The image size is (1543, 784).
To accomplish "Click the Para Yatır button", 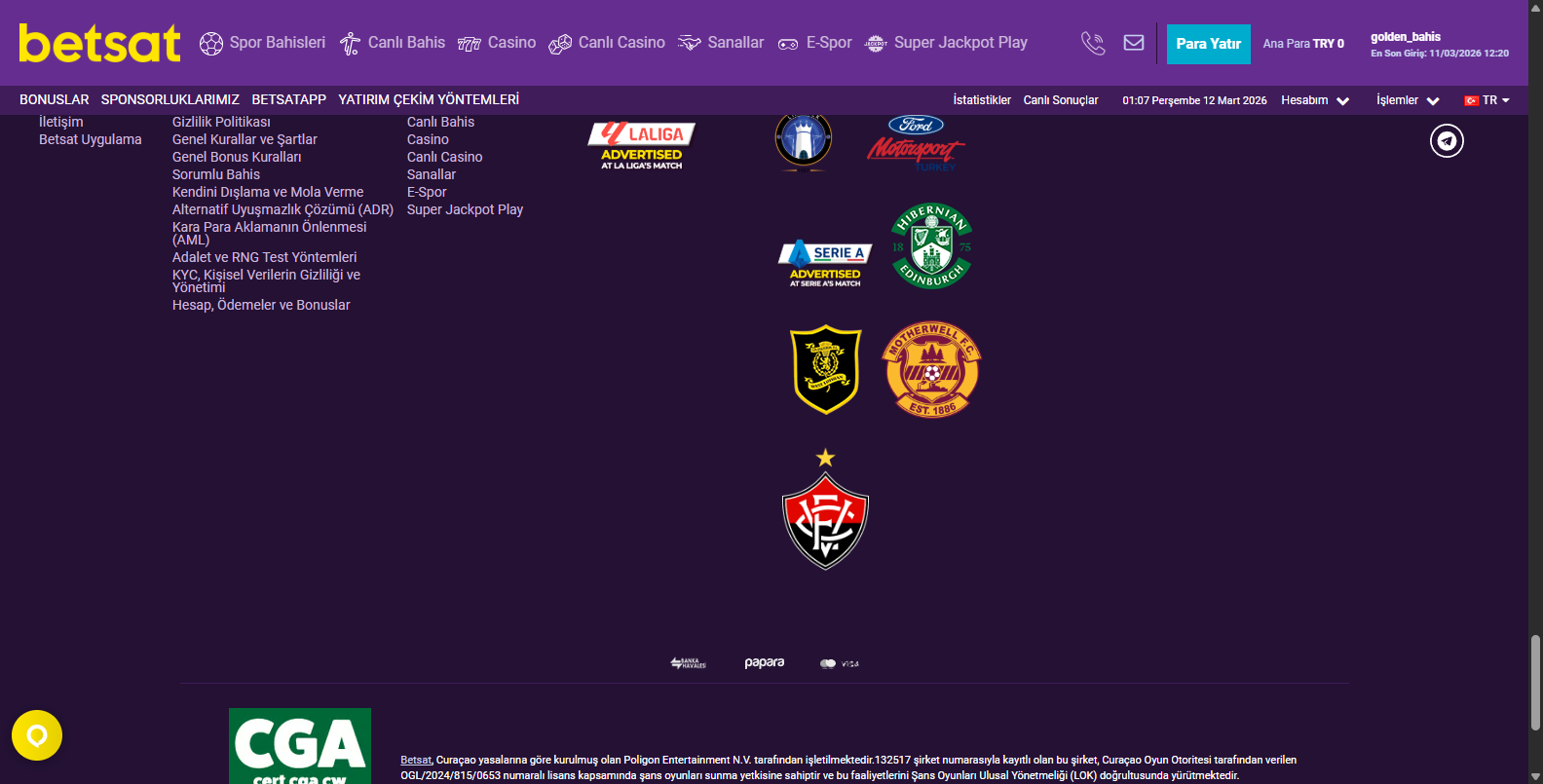I will coord(1209,44).
